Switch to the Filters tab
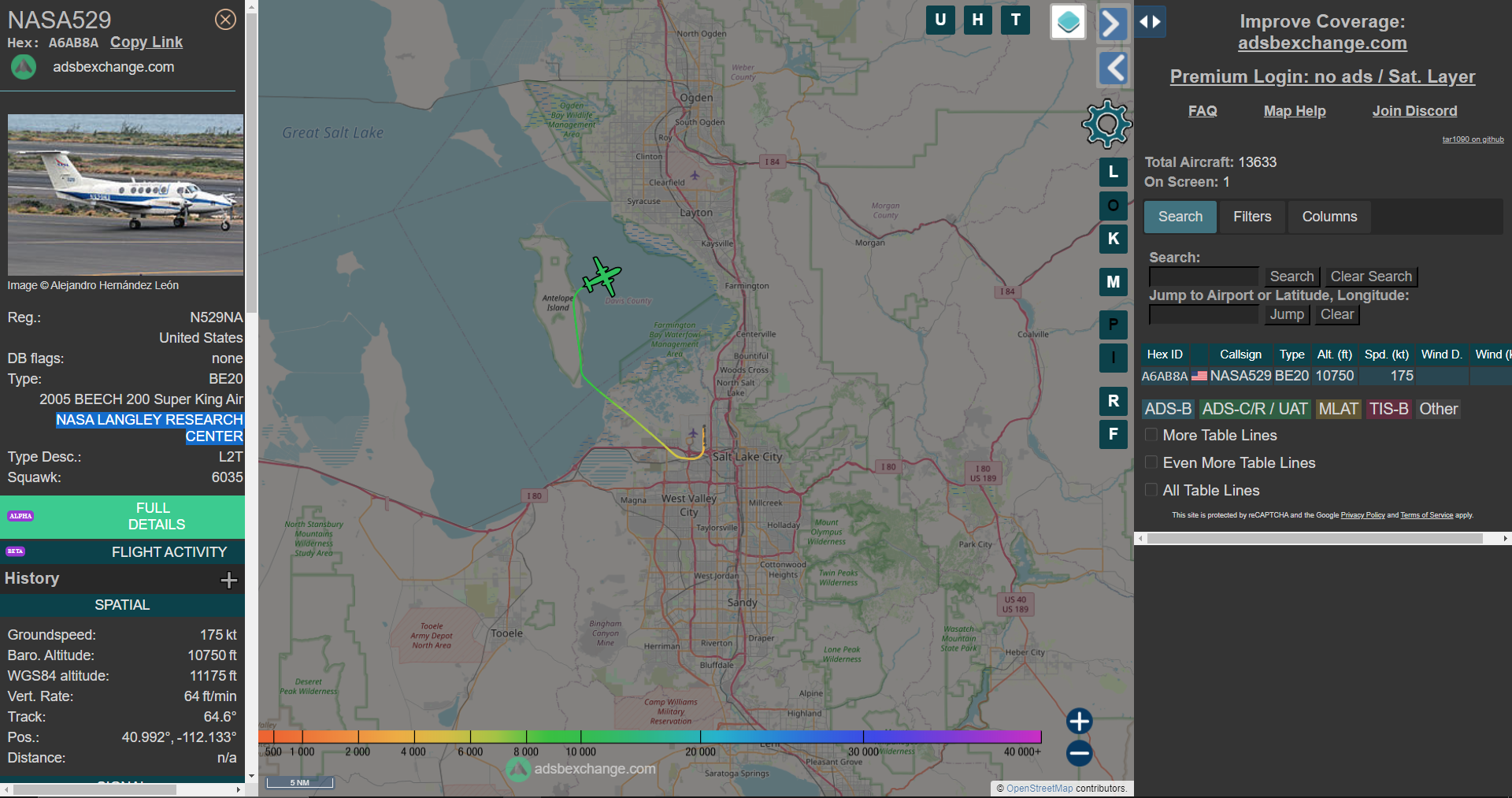The width and height of the screenshot is (1512, 798). coord(1252,217)
